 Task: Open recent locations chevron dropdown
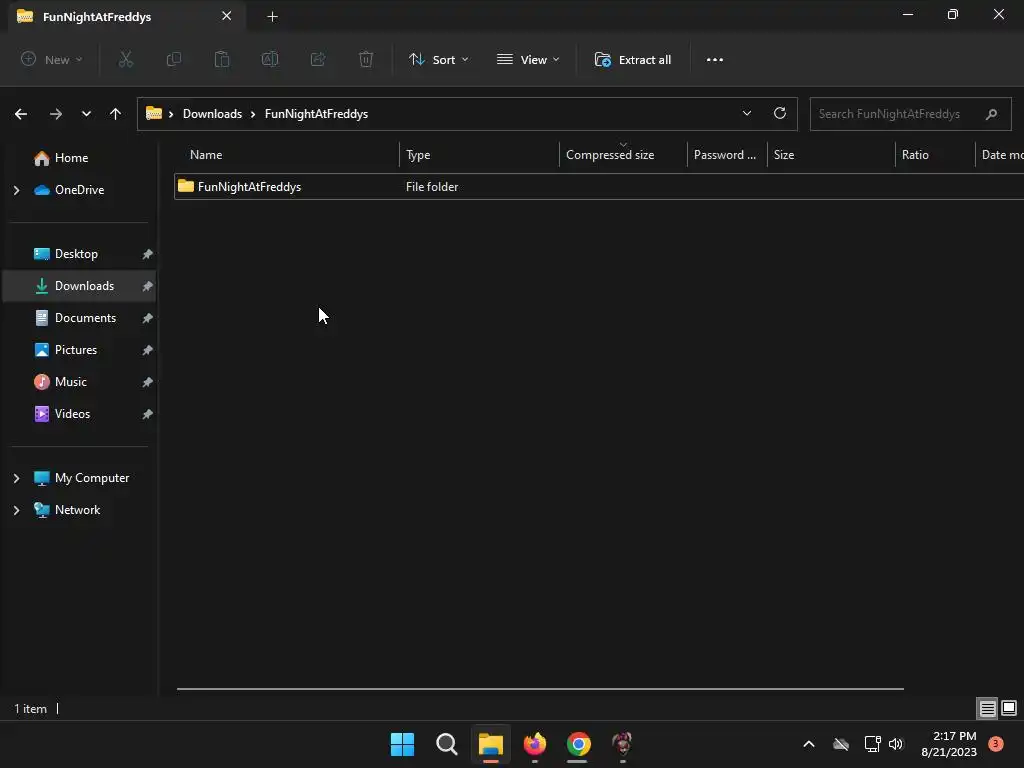(86, 114)
